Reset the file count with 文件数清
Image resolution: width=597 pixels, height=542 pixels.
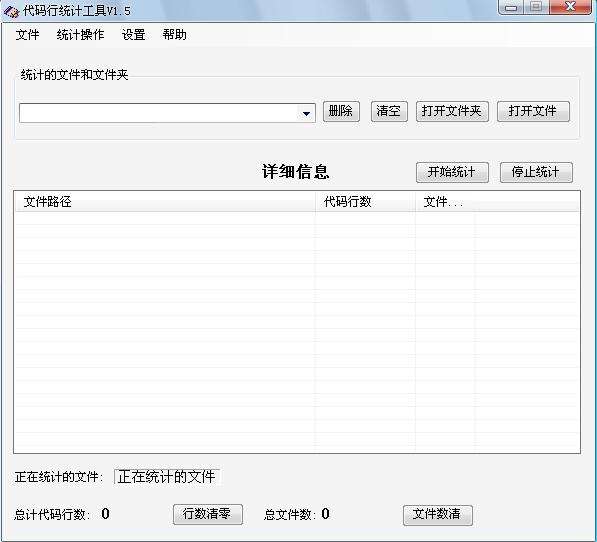pos(438,515)
